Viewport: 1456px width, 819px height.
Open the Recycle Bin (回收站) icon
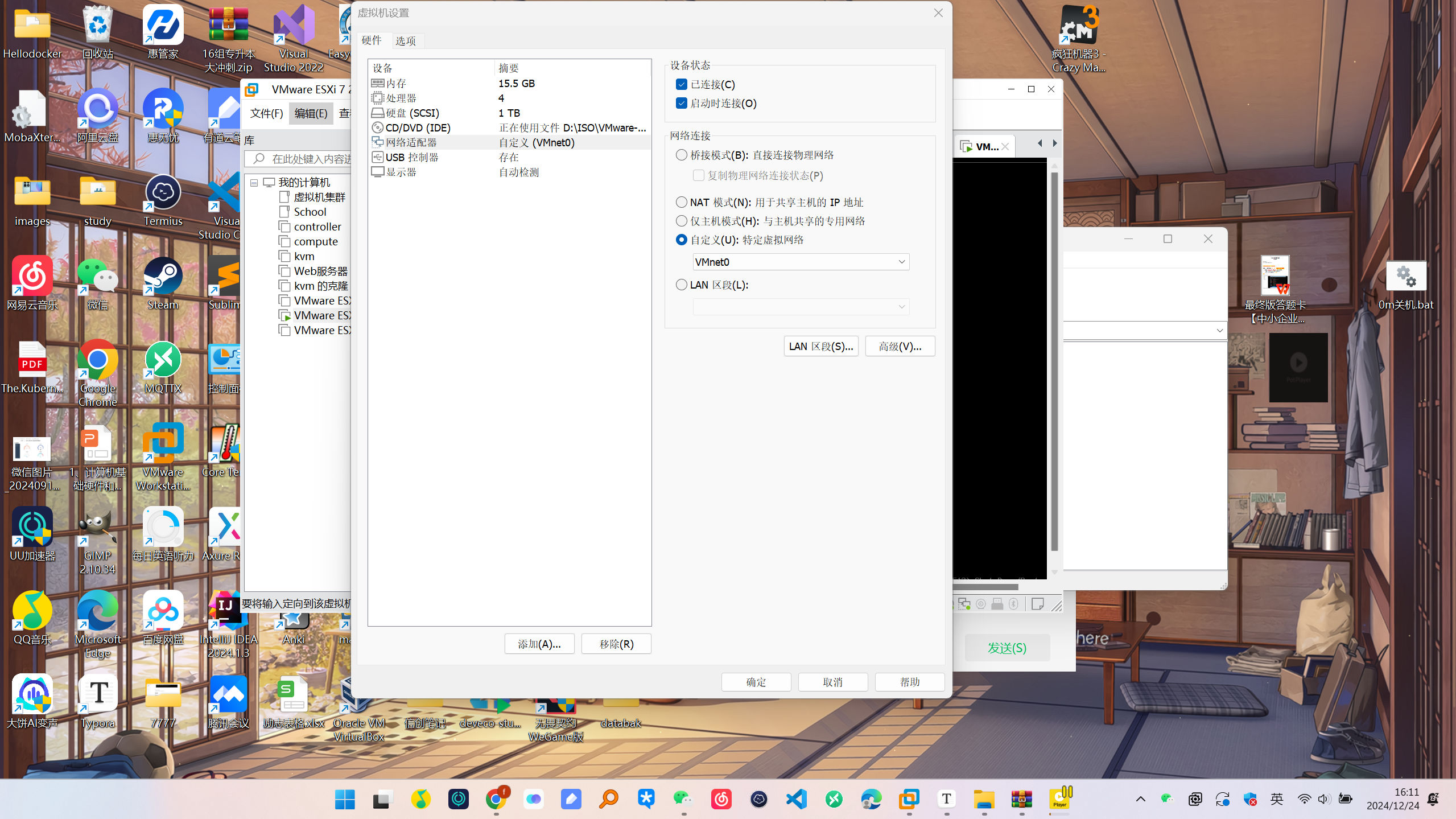click(97, 33)
